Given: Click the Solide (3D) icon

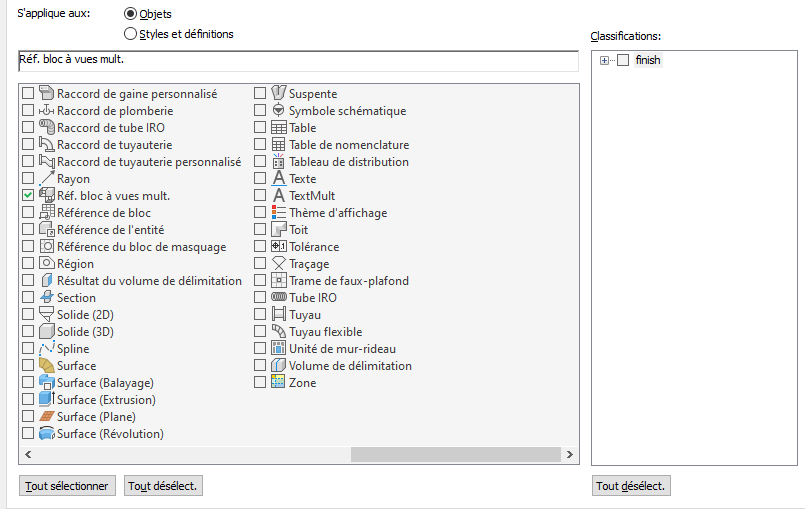Looking at the screenshot, I should 46,332.
